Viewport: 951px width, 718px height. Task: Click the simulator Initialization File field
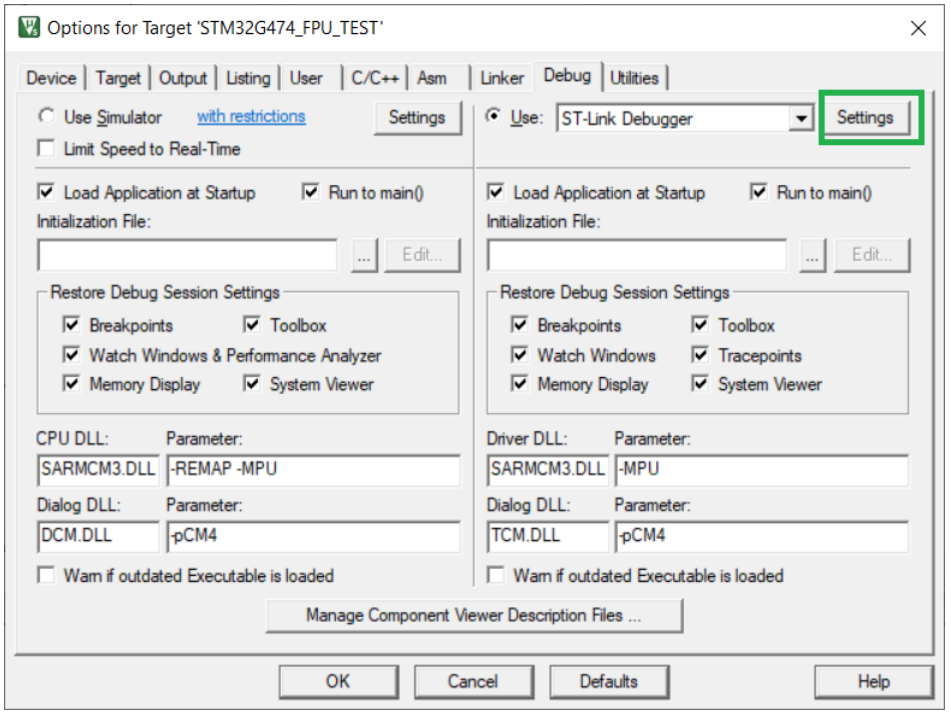coord(187,255)
